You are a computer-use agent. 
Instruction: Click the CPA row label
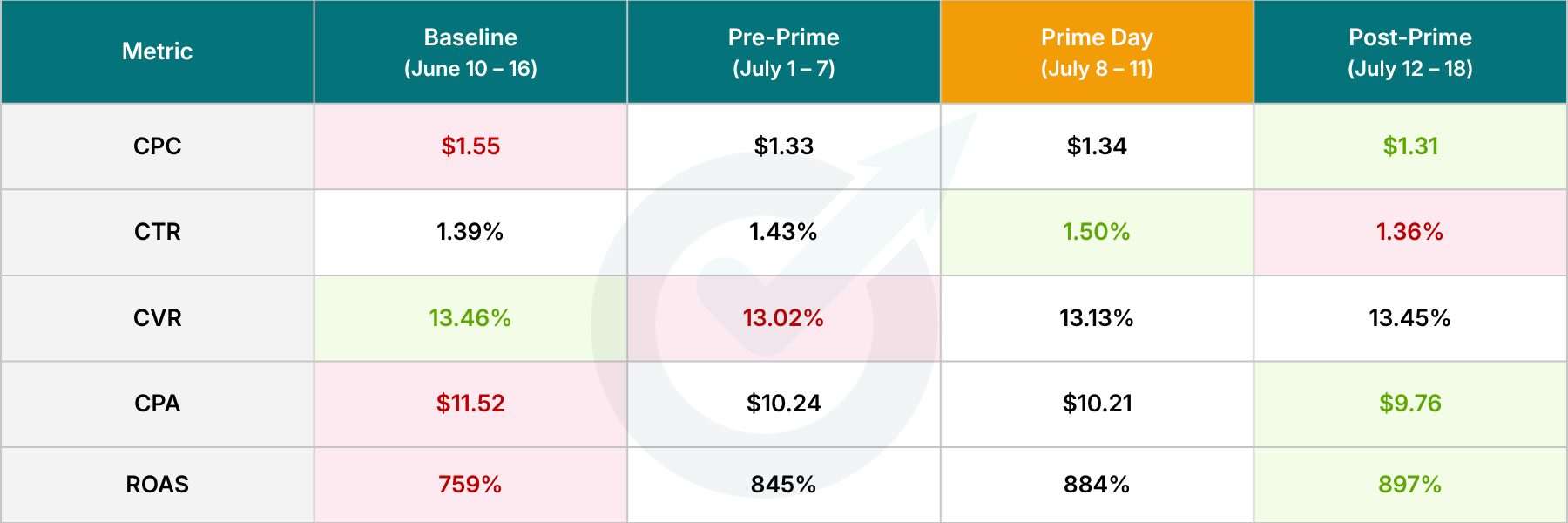[157, 404]
